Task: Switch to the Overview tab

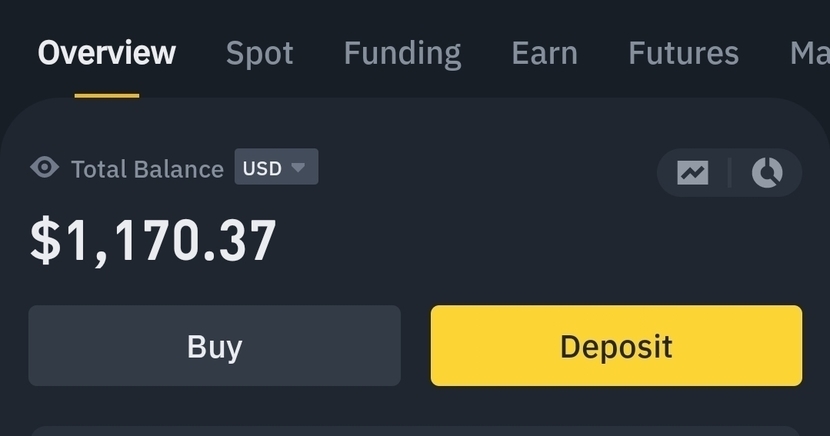Action: pos(107,52)
